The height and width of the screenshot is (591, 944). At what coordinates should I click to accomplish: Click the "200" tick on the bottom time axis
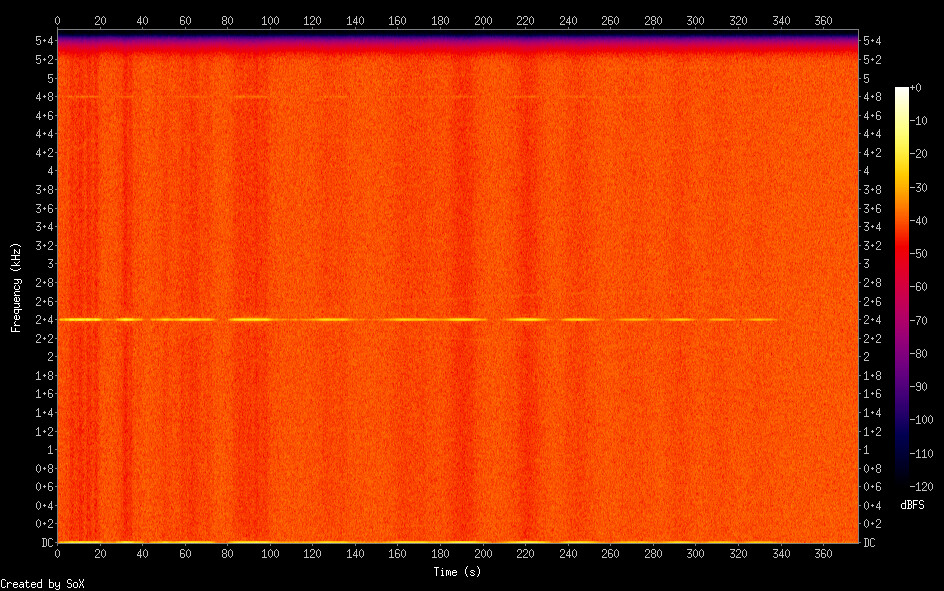[484, 553]
